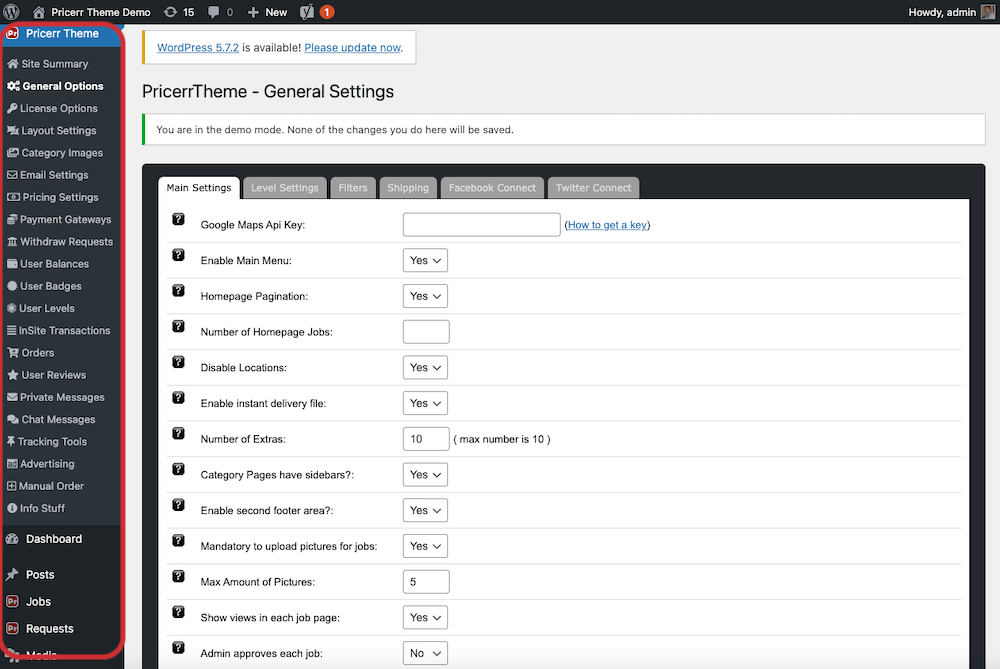Click the help icon beside Number of Extras

(179, 434)
